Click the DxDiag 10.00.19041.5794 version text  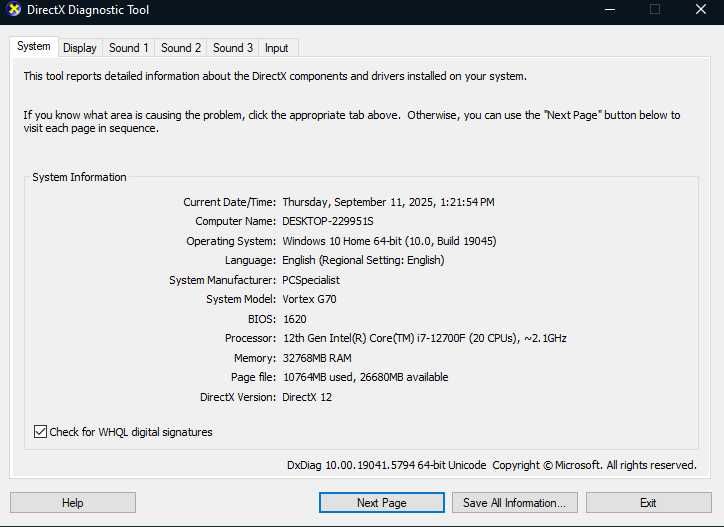point(386,465)
